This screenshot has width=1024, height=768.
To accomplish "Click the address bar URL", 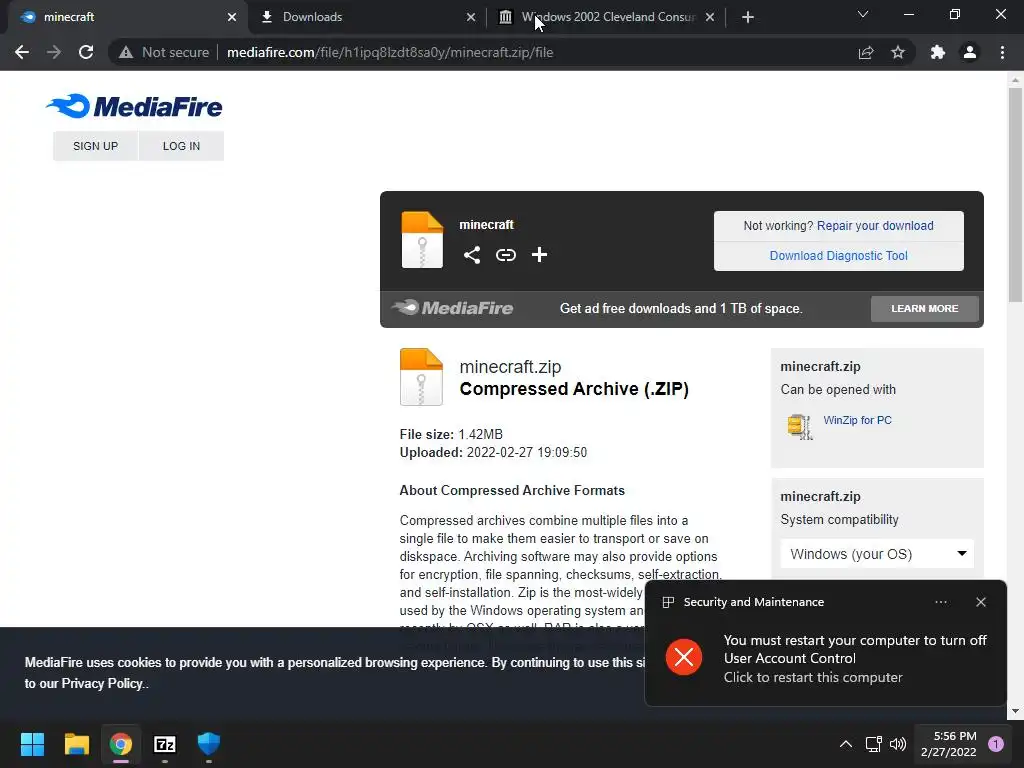I will tap(390, 52).
